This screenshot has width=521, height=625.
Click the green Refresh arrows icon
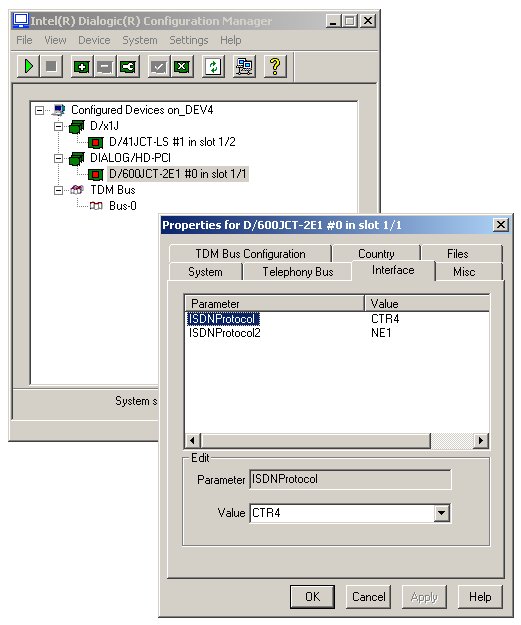click(x=213, y=67)
